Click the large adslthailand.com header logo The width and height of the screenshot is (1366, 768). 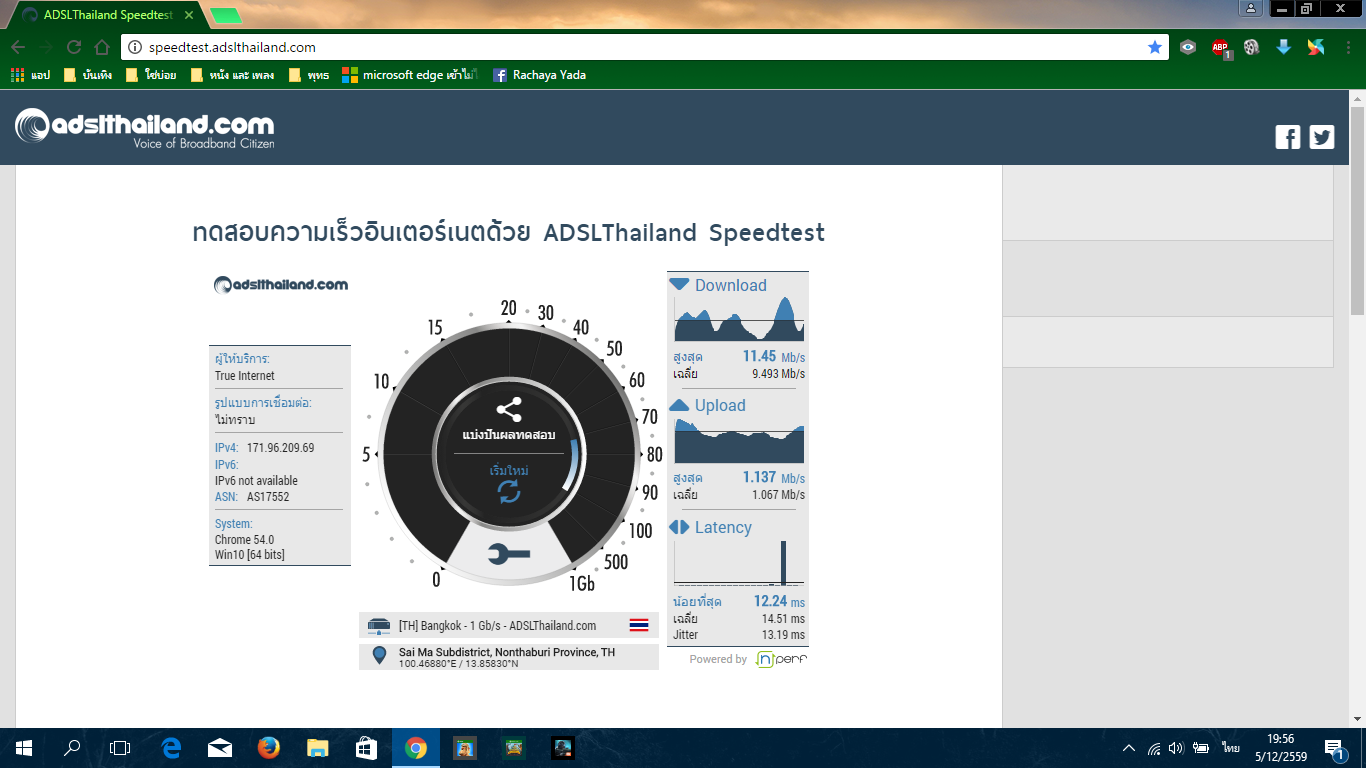[x=145, y=129]
